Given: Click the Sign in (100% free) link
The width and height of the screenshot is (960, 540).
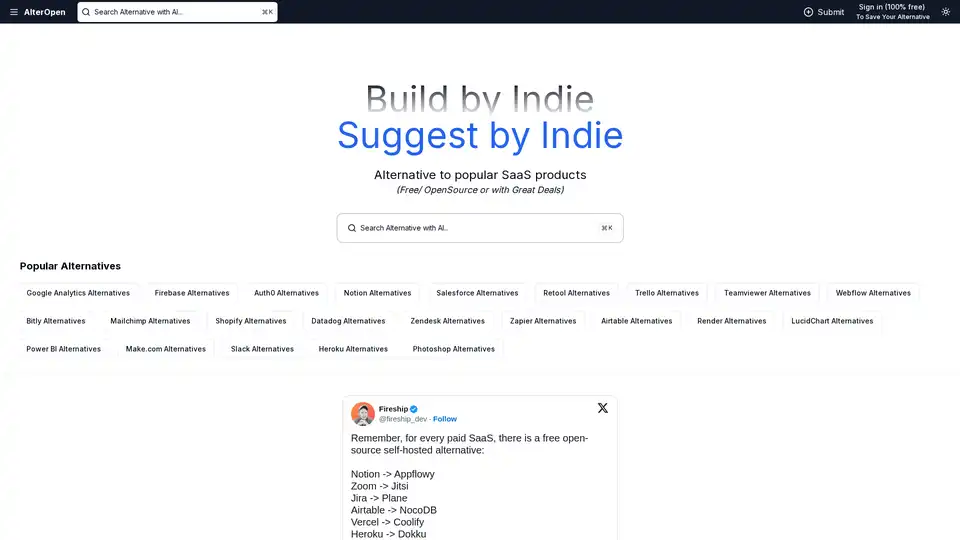Looking at the screenshot, I should (892, 8).
